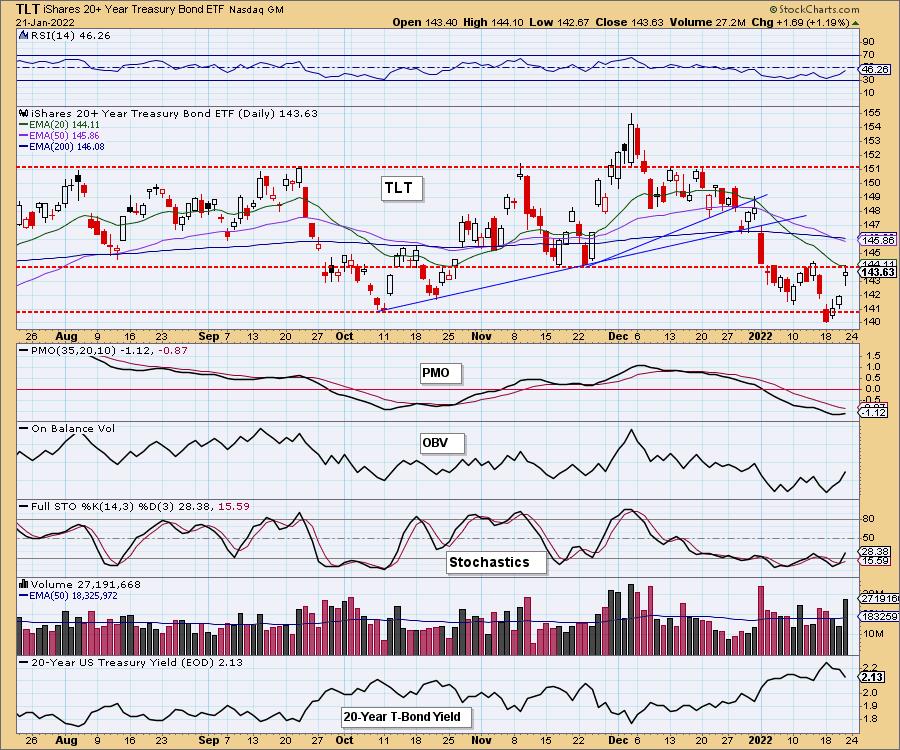Click the TLT annotation box on the price chart
900x750 pixels.
(402, 188)
